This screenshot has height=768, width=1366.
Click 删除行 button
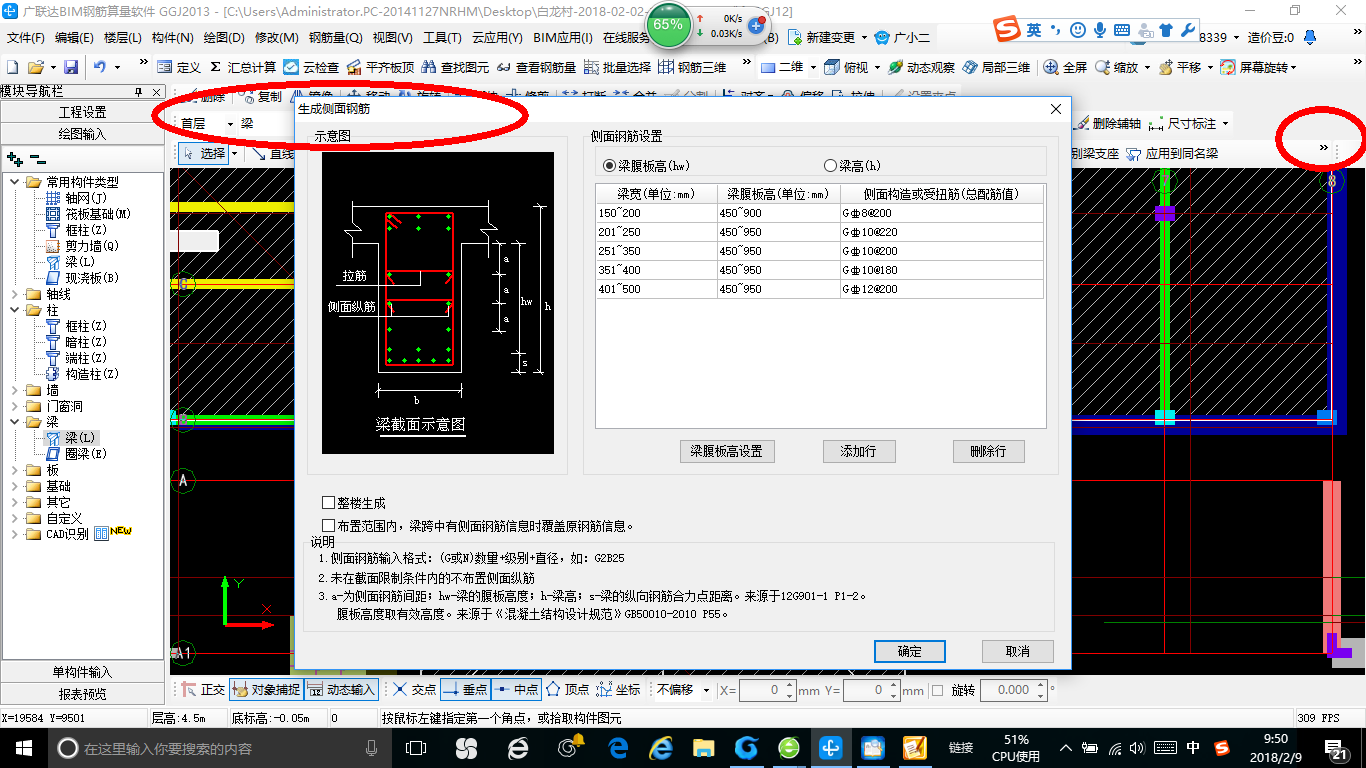988,451
